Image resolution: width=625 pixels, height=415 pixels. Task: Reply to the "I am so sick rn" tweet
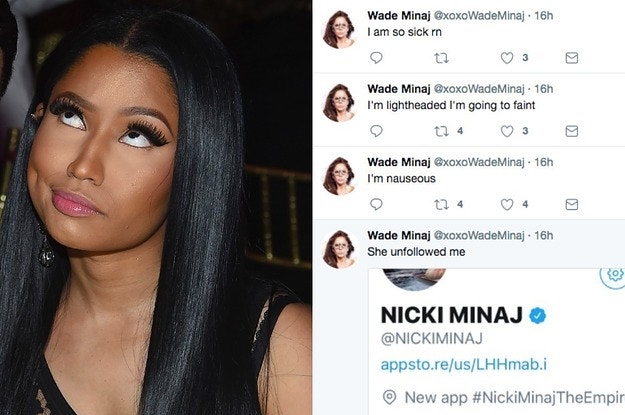pyautogui.click(x=376, y=58)
